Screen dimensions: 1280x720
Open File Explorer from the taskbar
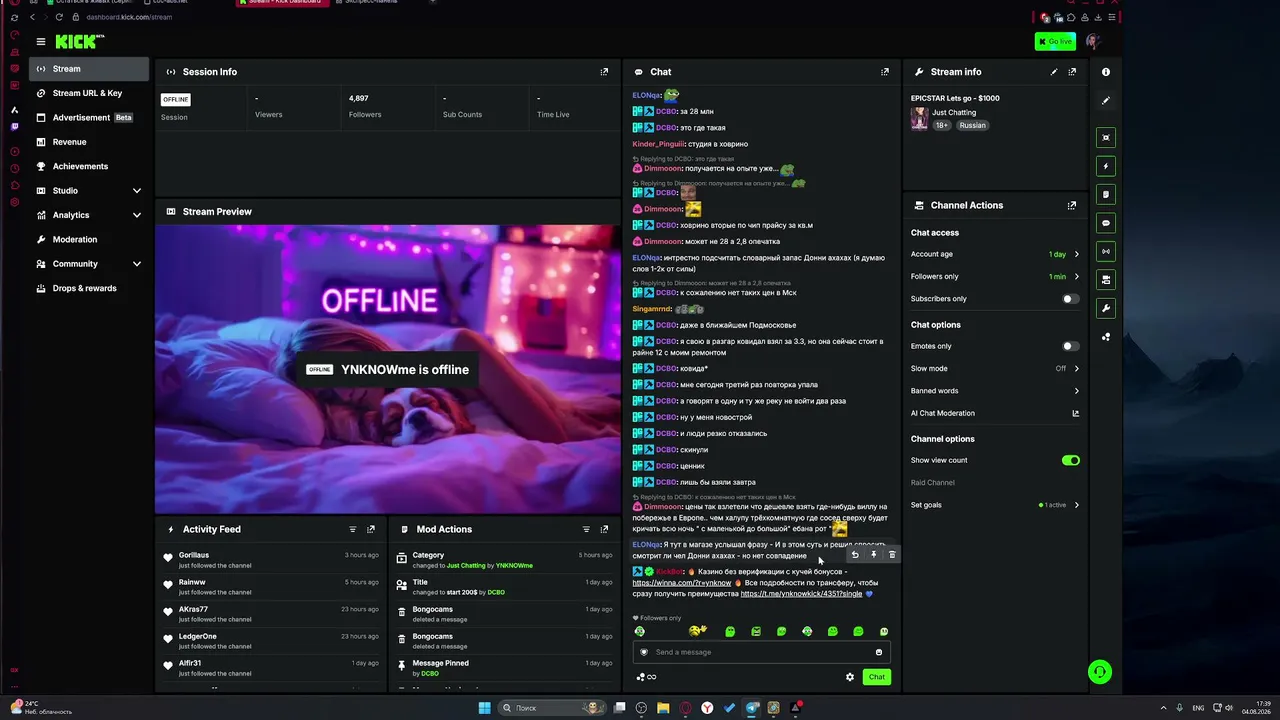coord(663,708)
